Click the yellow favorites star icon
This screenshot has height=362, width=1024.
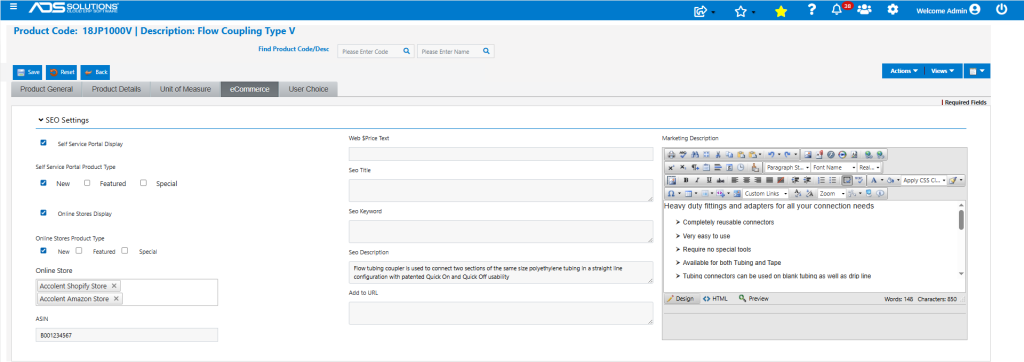pyautogui.click(x=781, y=10)
